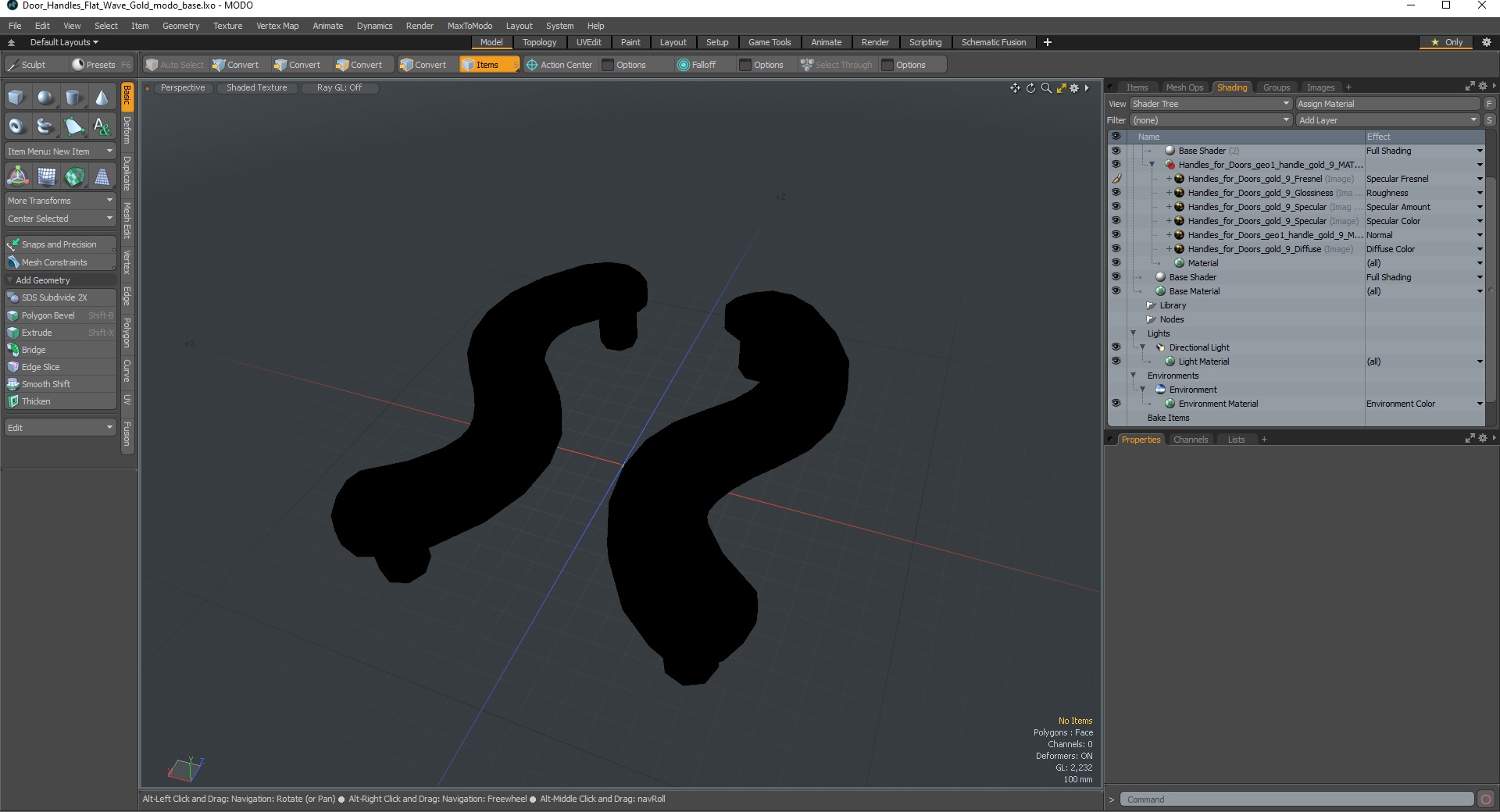Screen dimensions: 1500x812
Task: Select the Cube primitive tool
Action: tap(16, 98)
